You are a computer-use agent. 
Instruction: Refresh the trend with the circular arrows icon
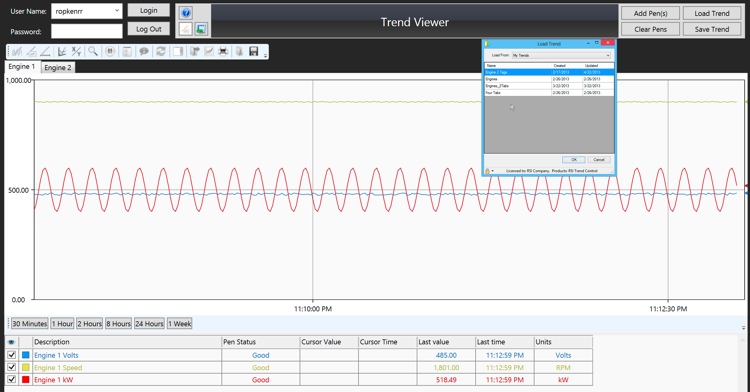tap(161, 51)
